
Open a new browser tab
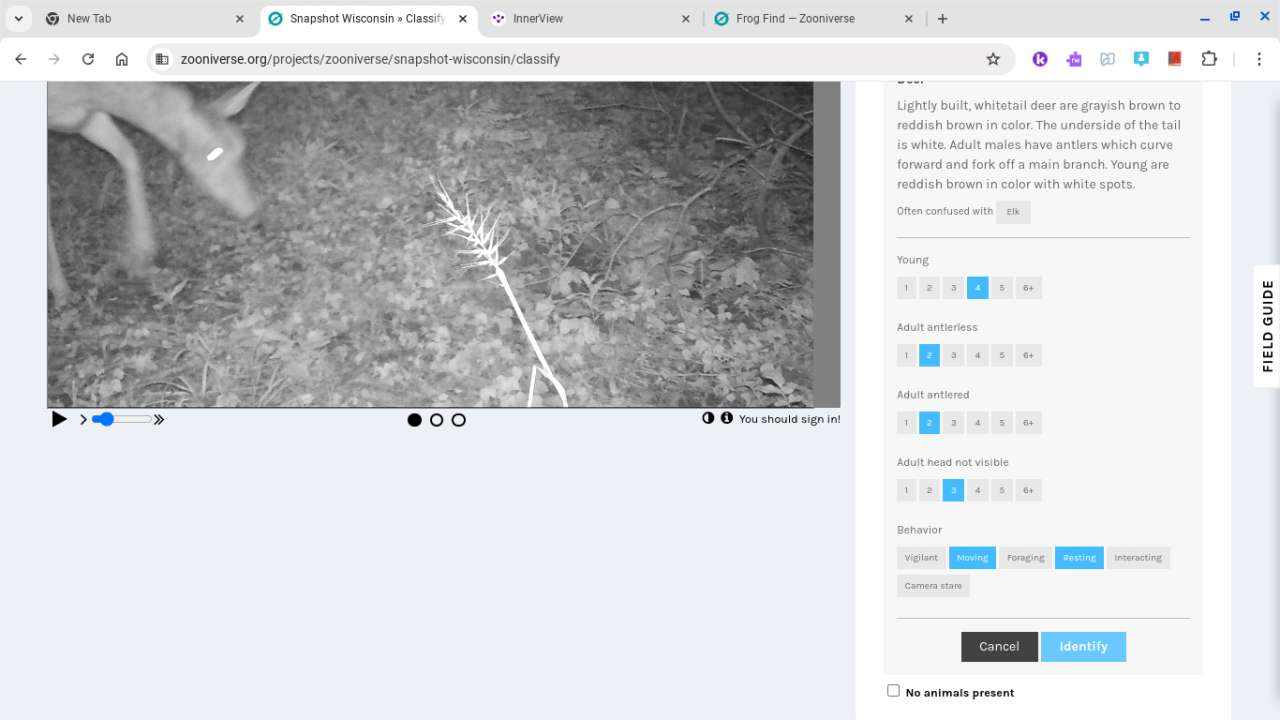(x=942, y=19)
